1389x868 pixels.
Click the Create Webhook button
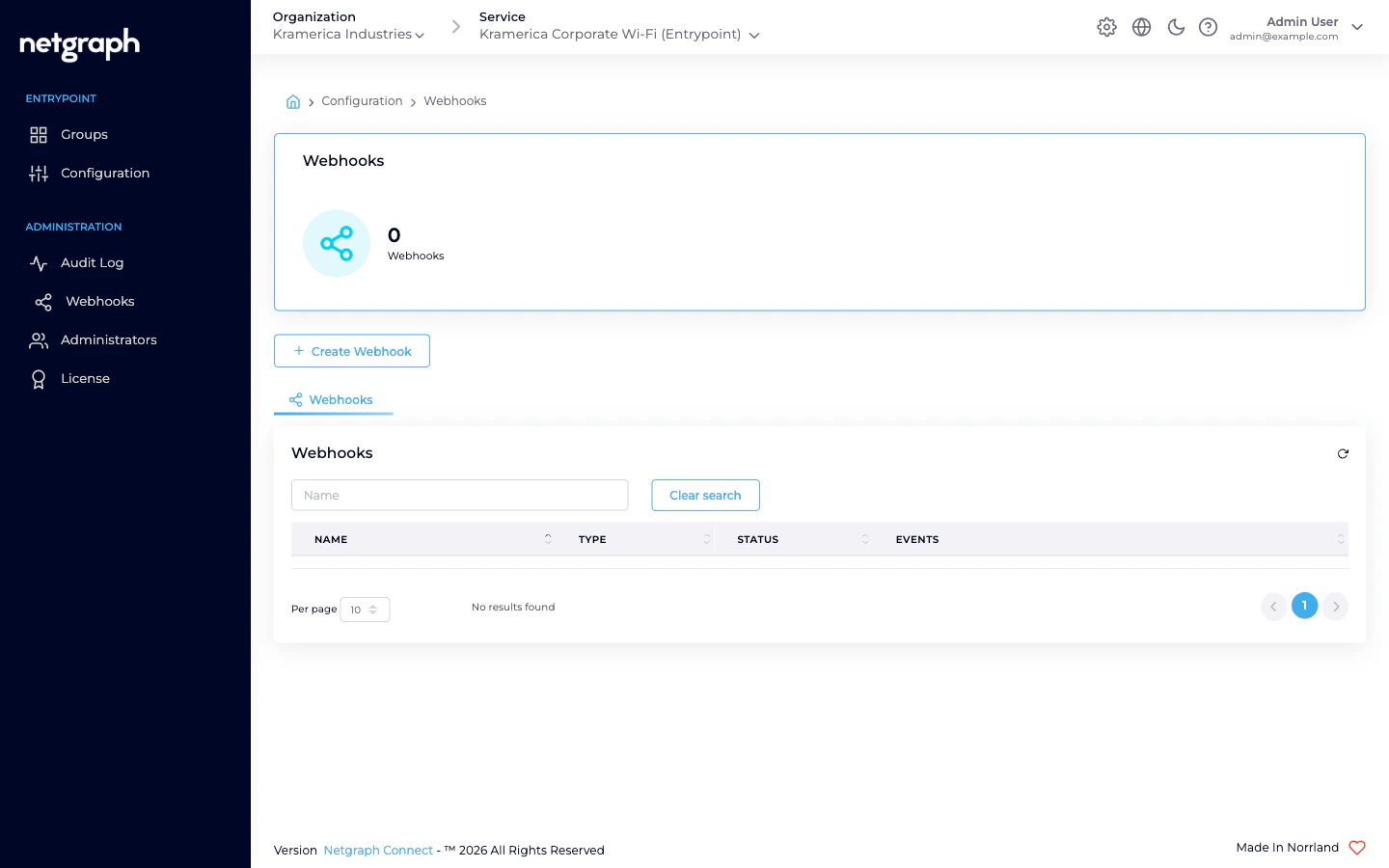(352, 351)
